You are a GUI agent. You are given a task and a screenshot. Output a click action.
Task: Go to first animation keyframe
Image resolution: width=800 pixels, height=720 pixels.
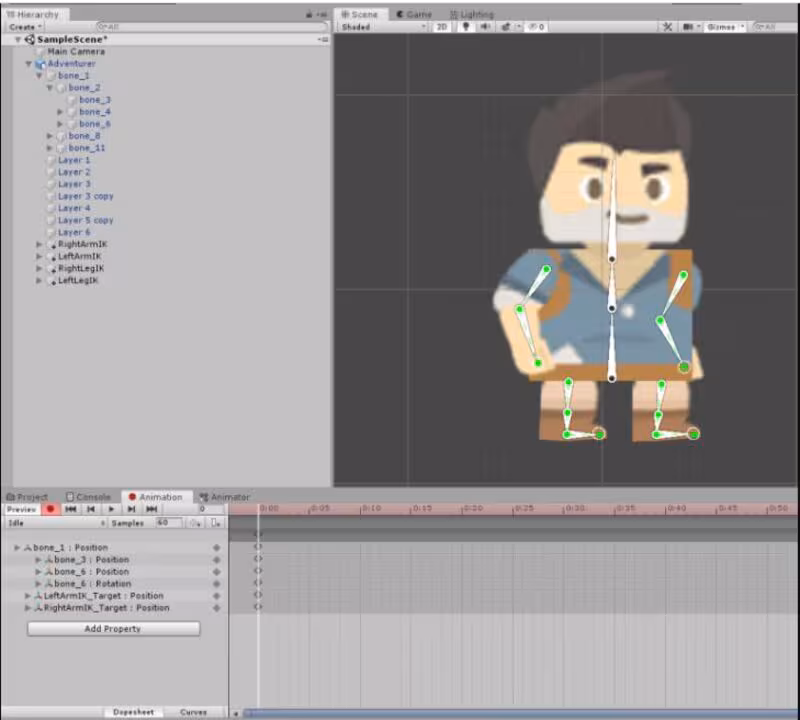[71, 509]
